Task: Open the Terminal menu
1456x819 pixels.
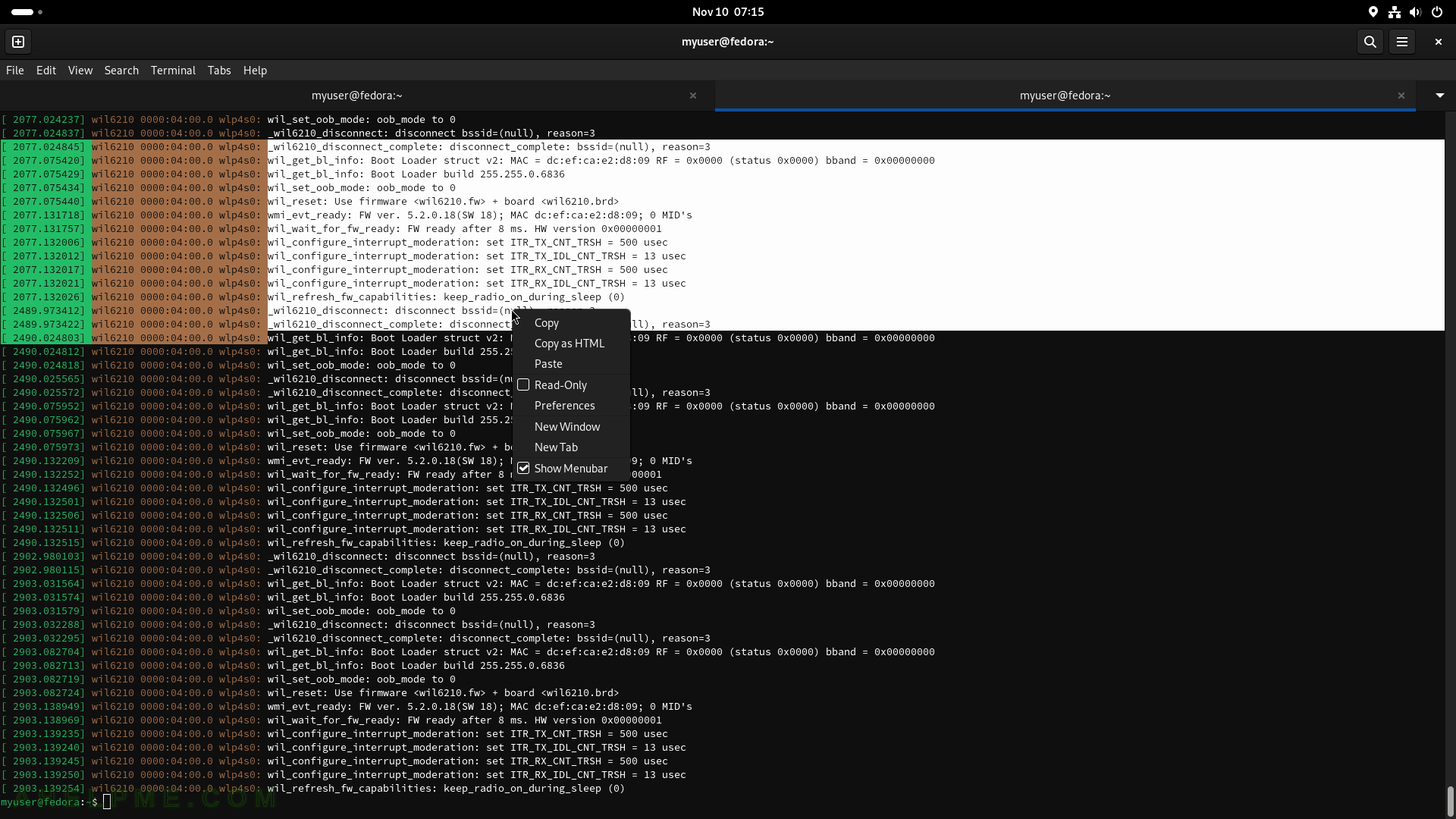Action: tap(173, 71)
